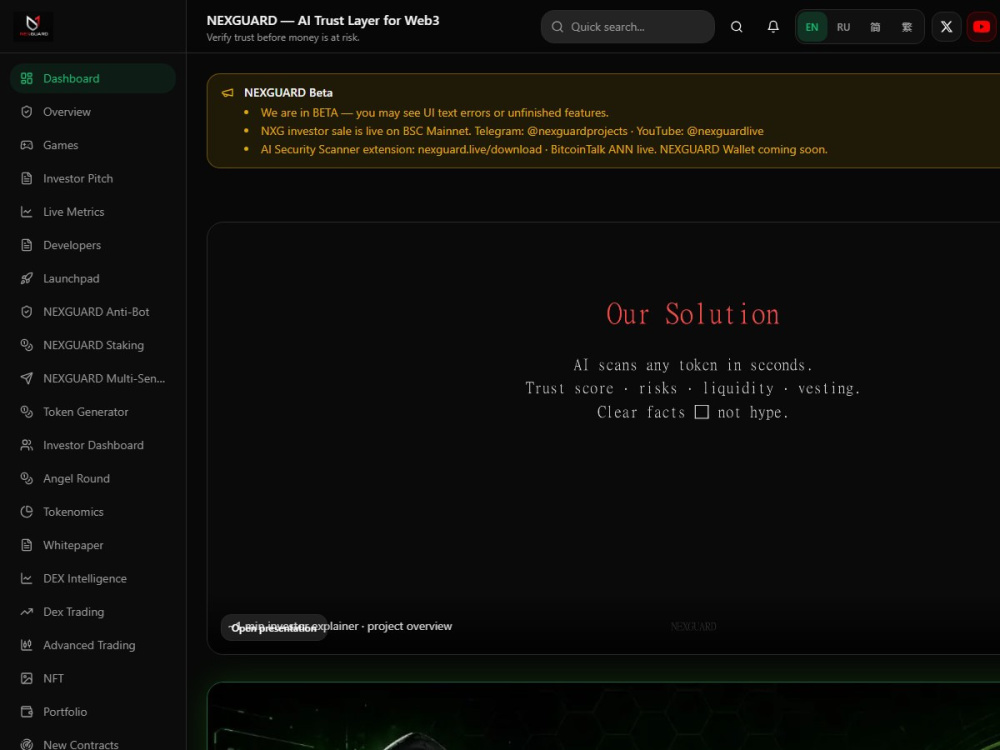Click the Investor Dashboard people icon

click(x=26, y=445)
